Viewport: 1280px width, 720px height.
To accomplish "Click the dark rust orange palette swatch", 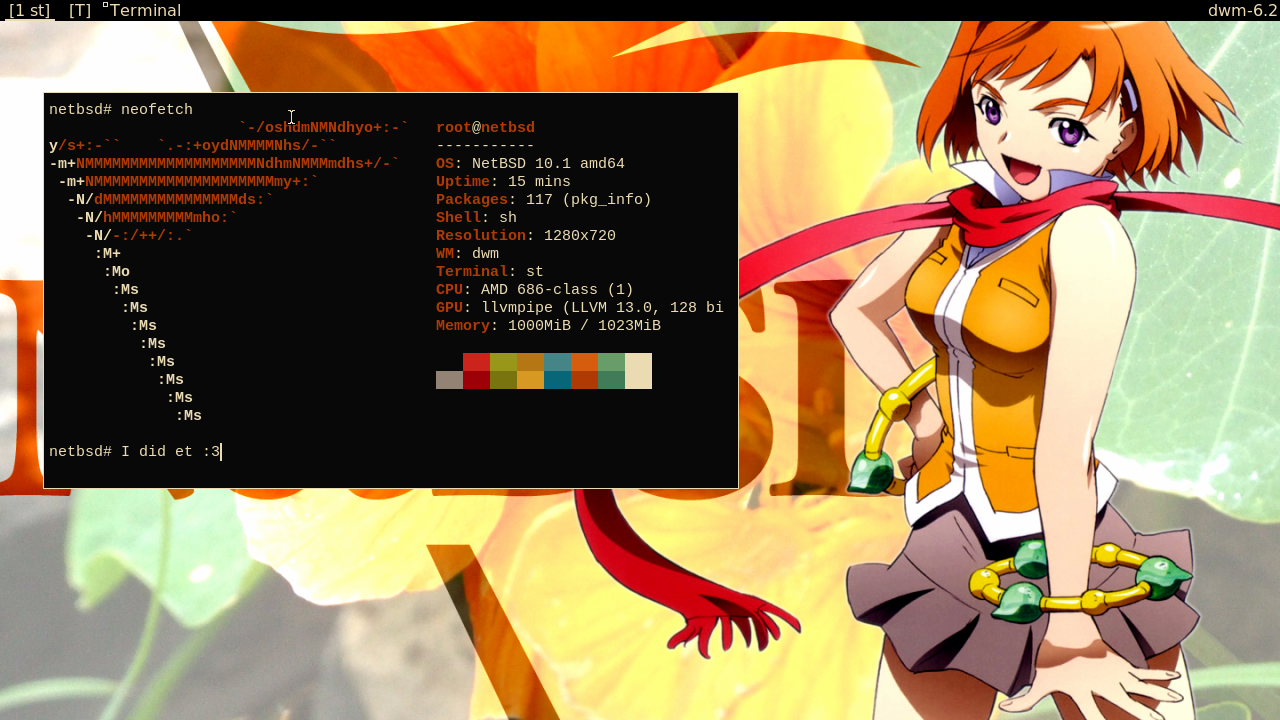I will (584, 380).
